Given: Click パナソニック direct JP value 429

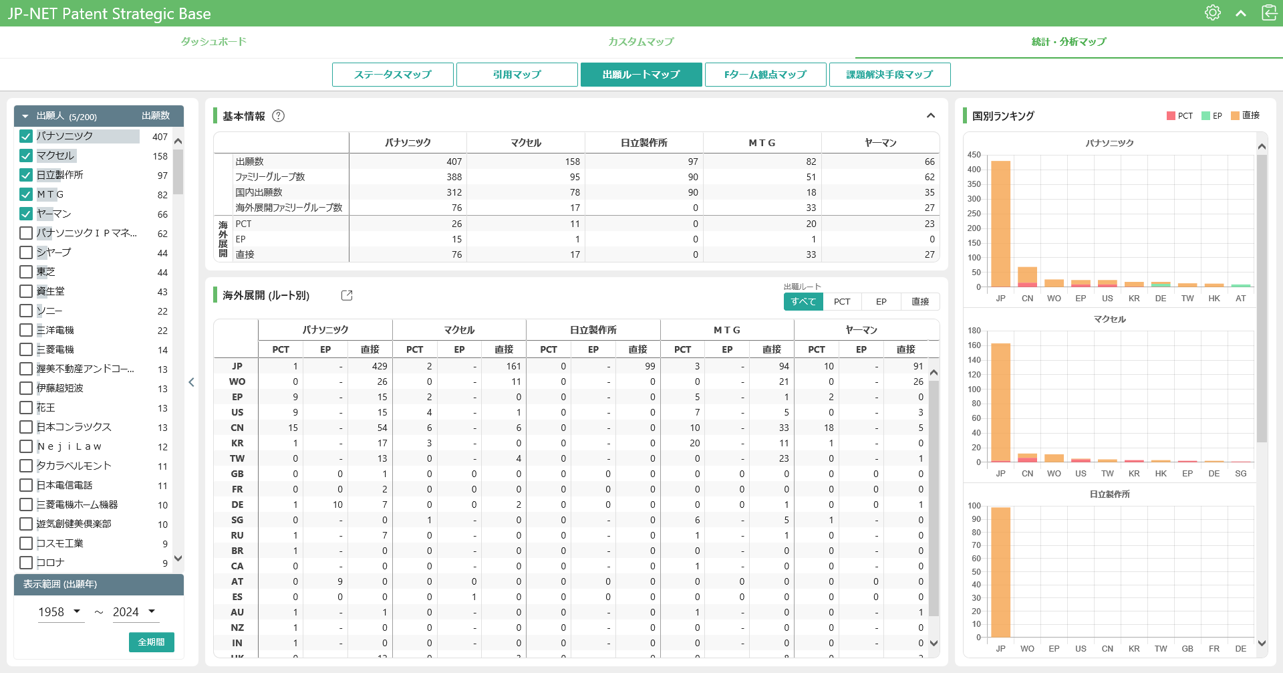Looking at the screenshot, I should click(379, 366).
